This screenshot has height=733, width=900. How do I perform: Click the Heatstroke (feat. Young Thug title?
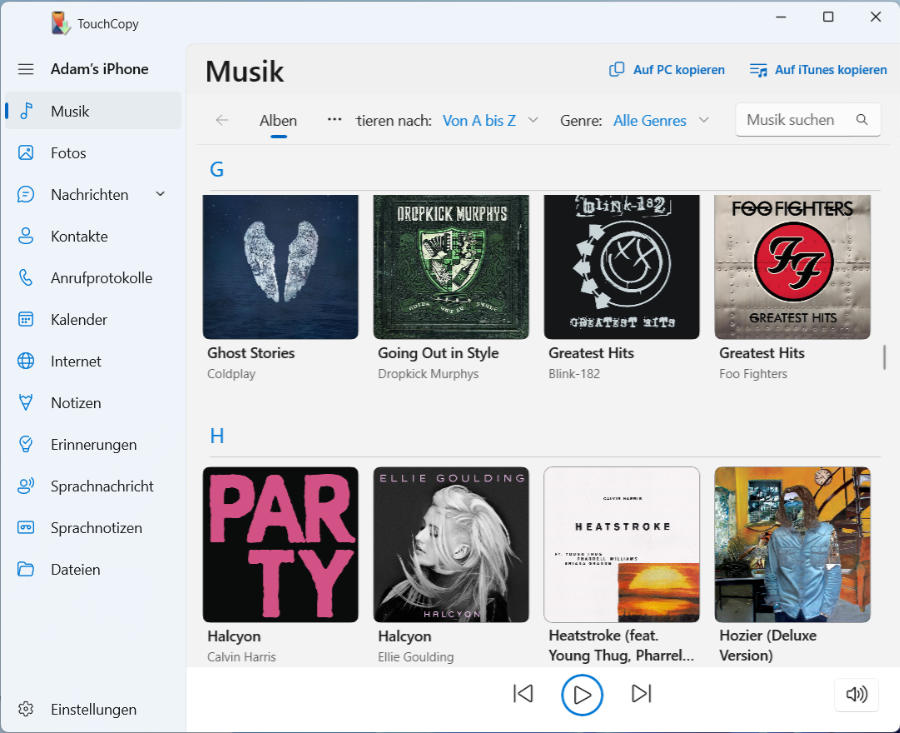[x=621, y=645]
